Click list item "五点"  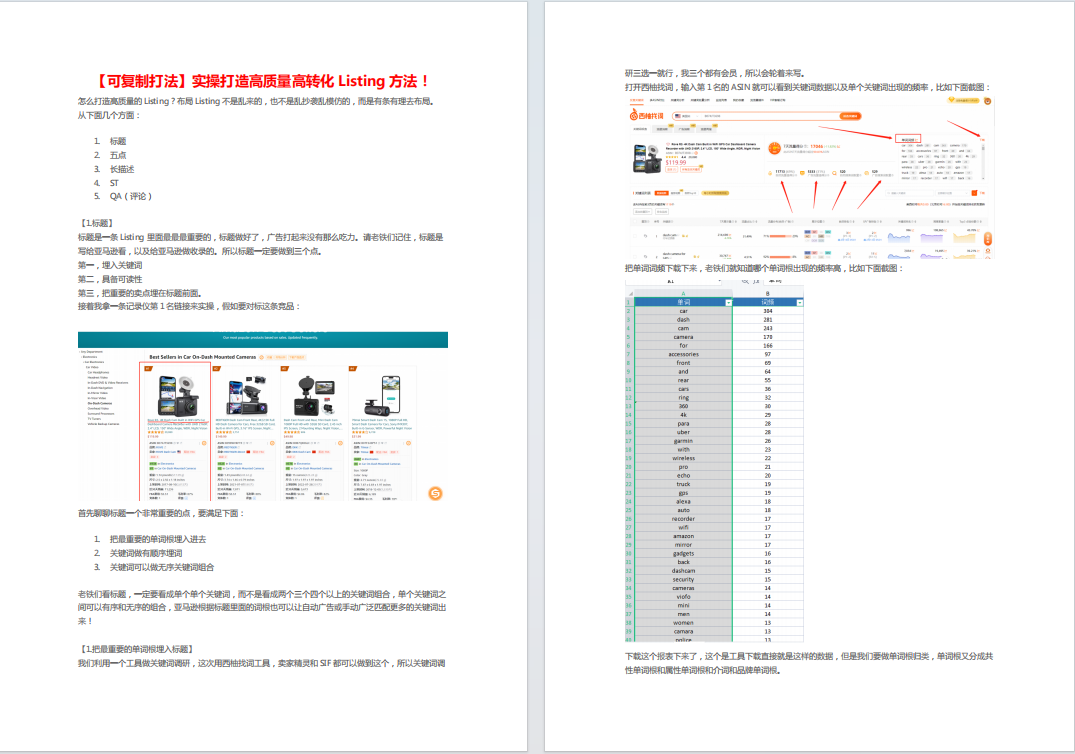point(118,155)
